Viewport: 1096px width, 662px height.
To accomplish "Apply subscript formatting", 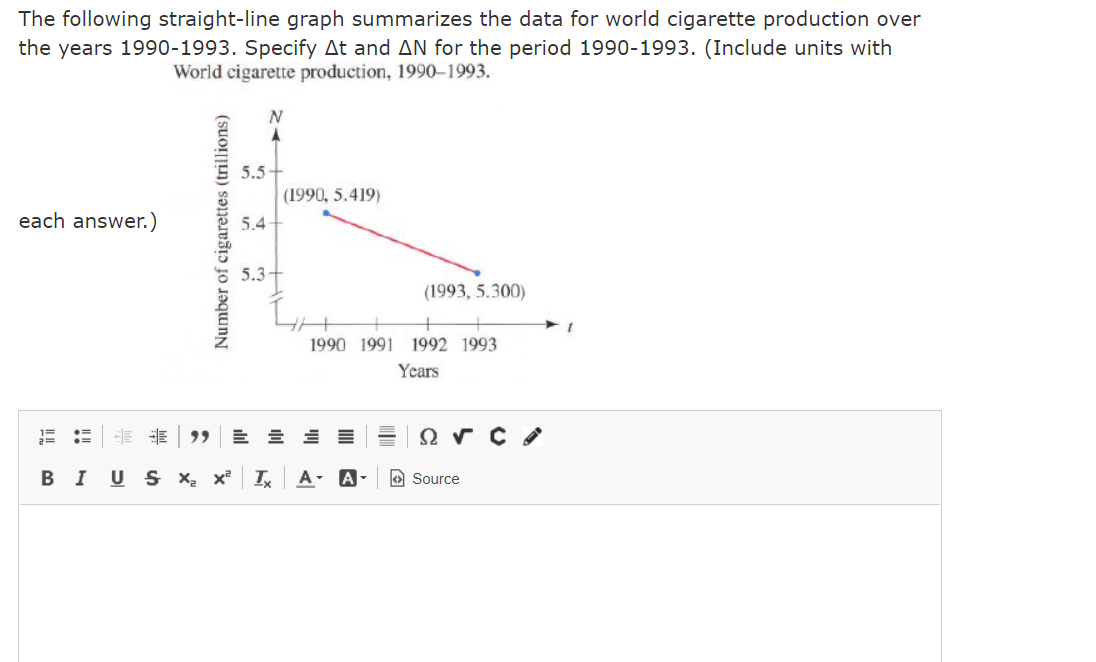I will click(x=186, y=479).
